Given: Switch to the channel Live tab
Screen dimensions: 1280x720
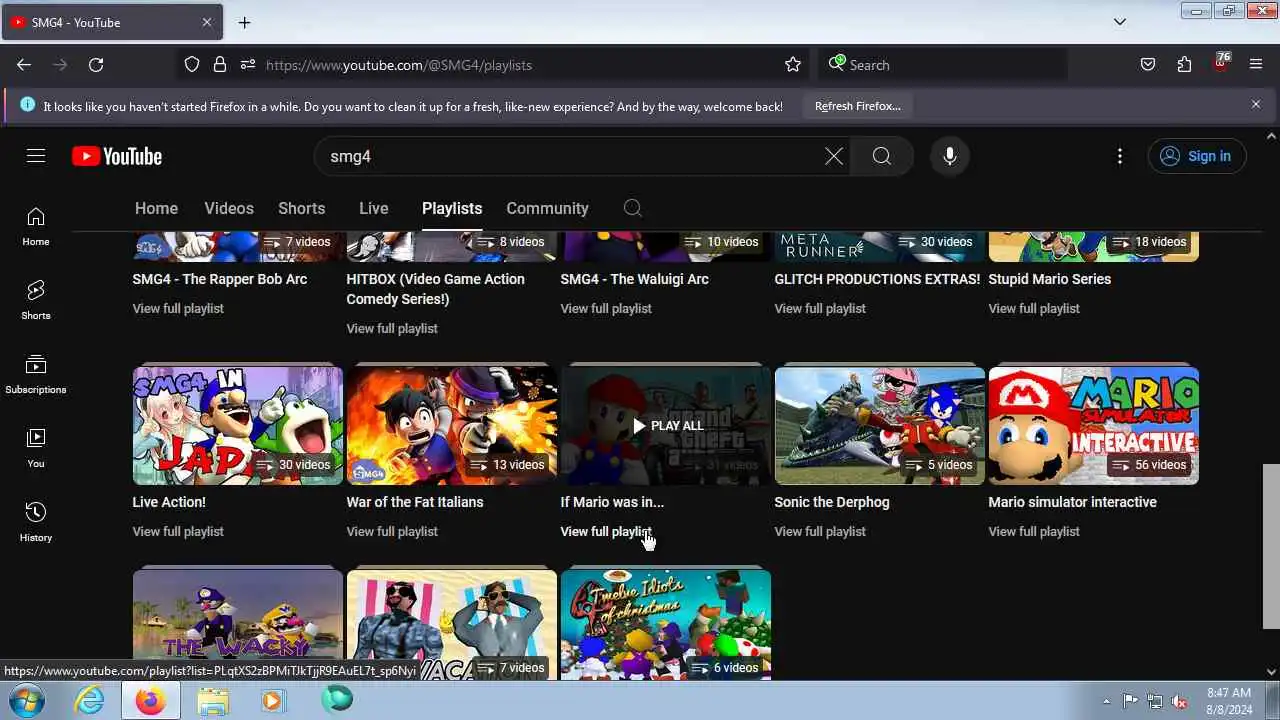Looking at the screenshot, I should point(373,208).
